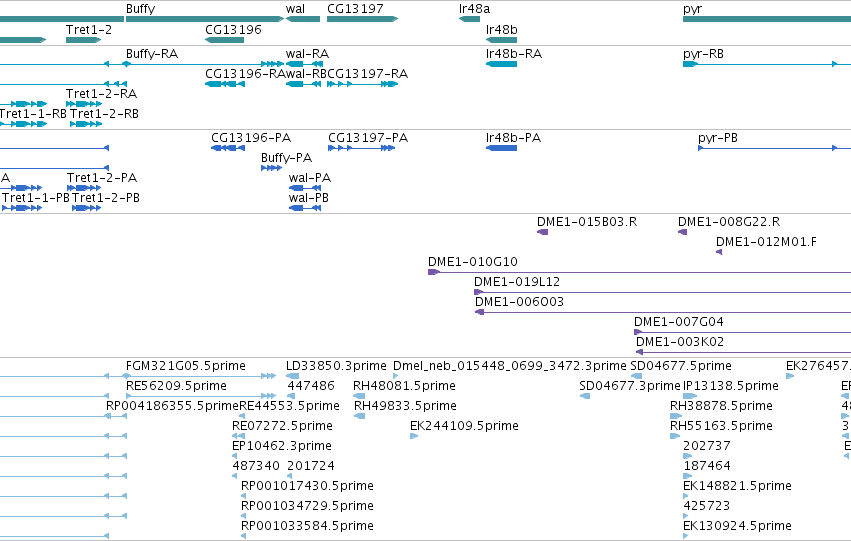Viewport: 851px width, 541px height.
Task: Click the Buffy-PA coding label
Action: click(287, 158)
